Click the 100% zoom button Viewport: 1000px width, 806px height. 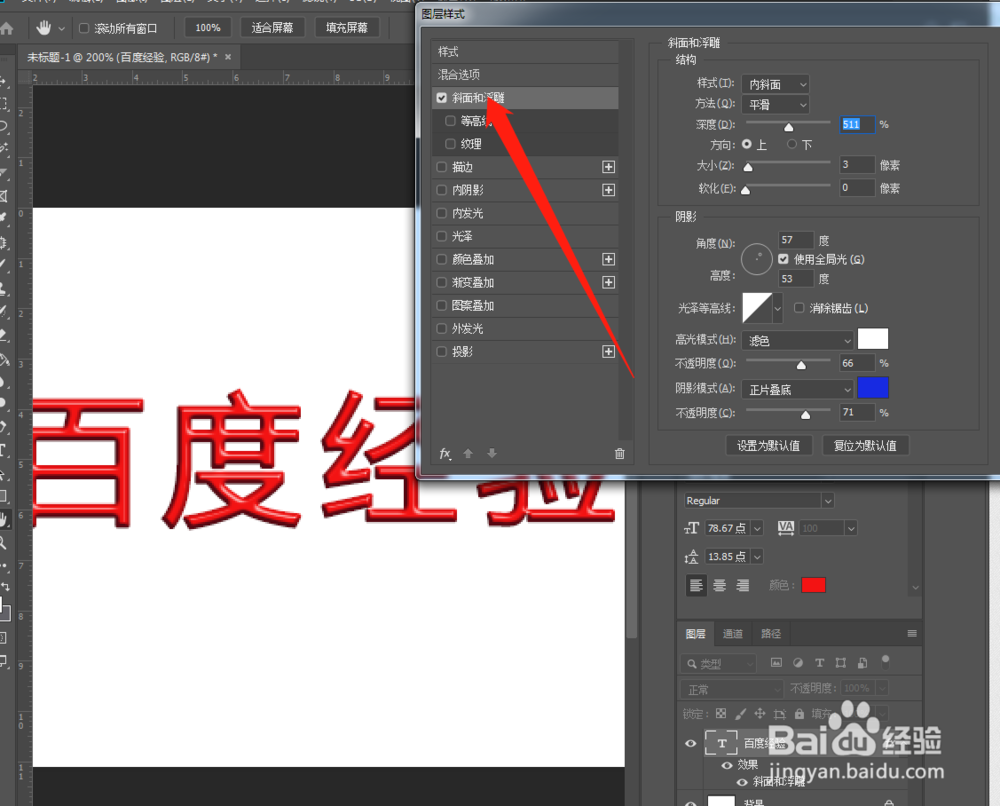pos(208,27)
